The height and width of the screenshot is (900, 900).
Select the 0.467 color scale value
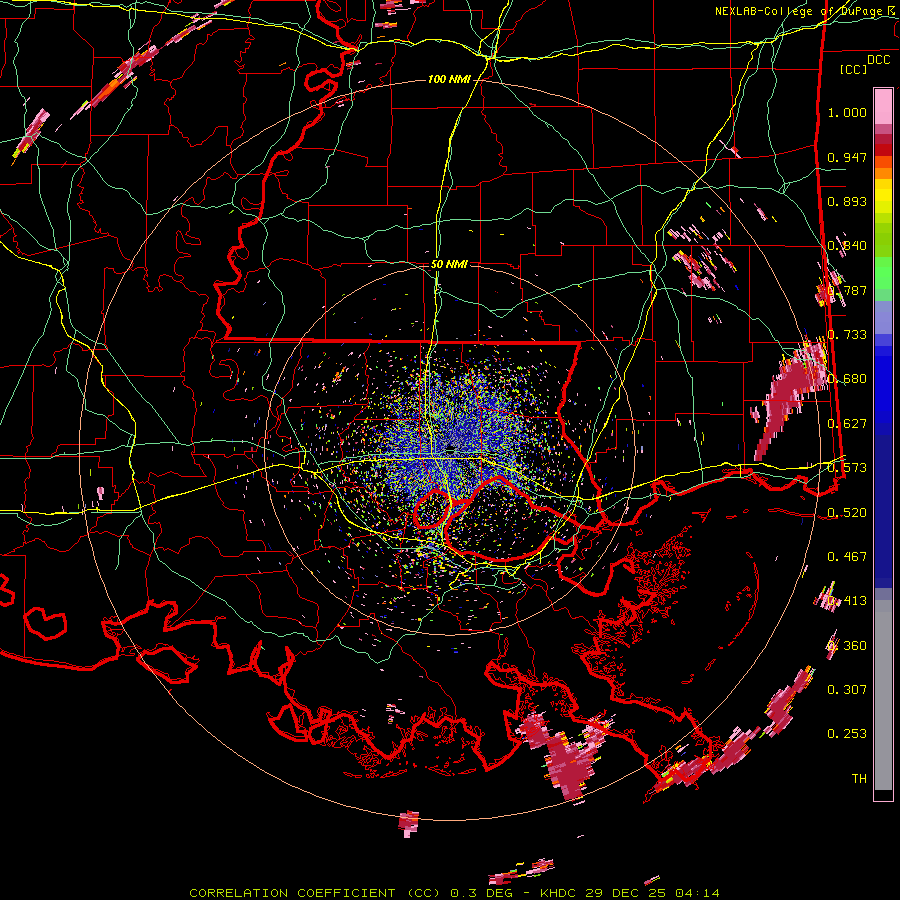tap(847, 556)
